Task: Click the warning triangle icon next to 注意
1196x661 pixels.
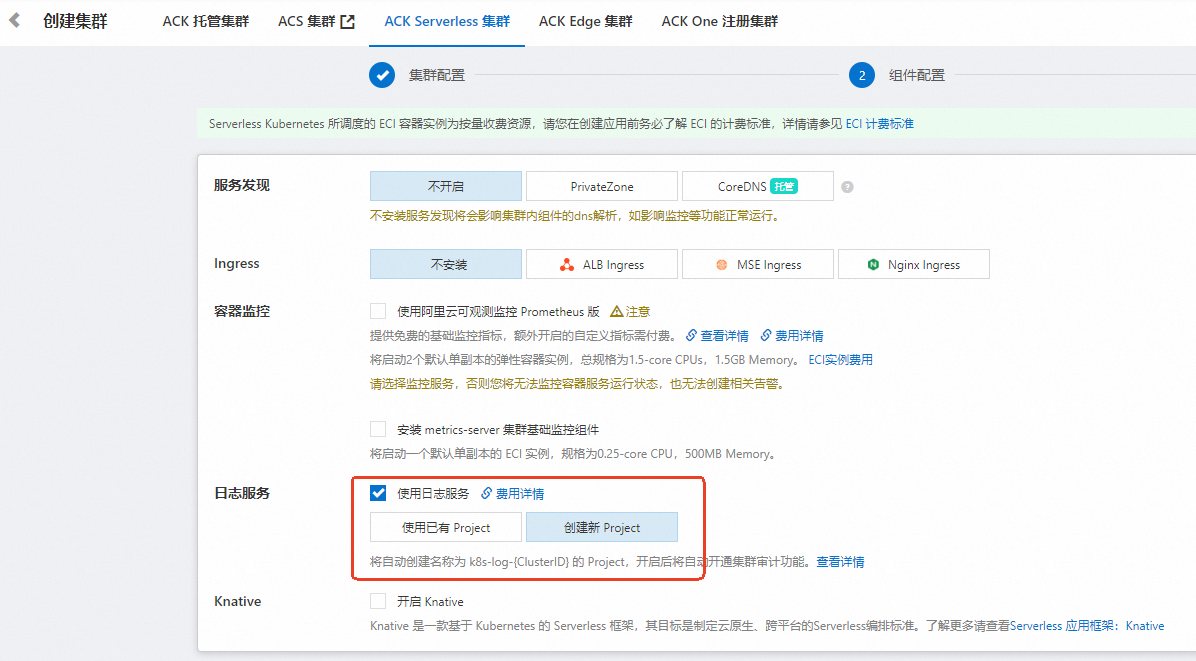Action: click(x=616, y=311)
